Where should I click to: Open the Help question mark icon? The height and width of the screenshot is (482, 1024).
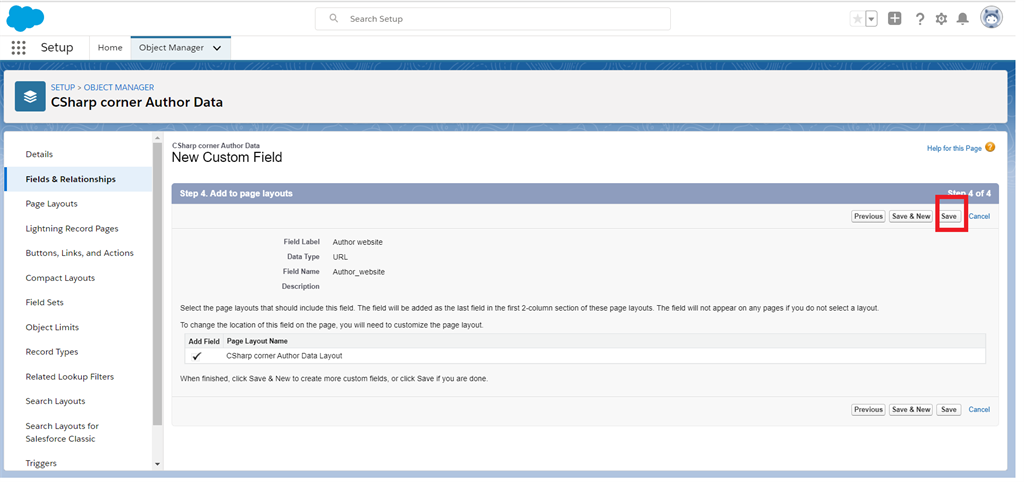click(920, 19)
